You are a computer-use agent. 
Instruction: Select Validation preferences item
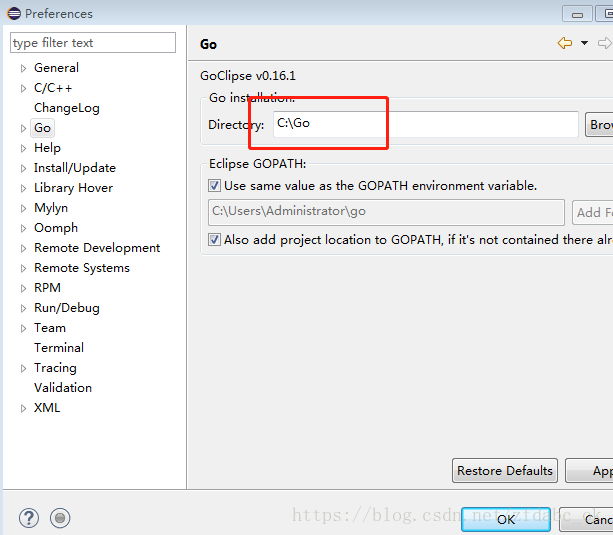pos(63,388)
